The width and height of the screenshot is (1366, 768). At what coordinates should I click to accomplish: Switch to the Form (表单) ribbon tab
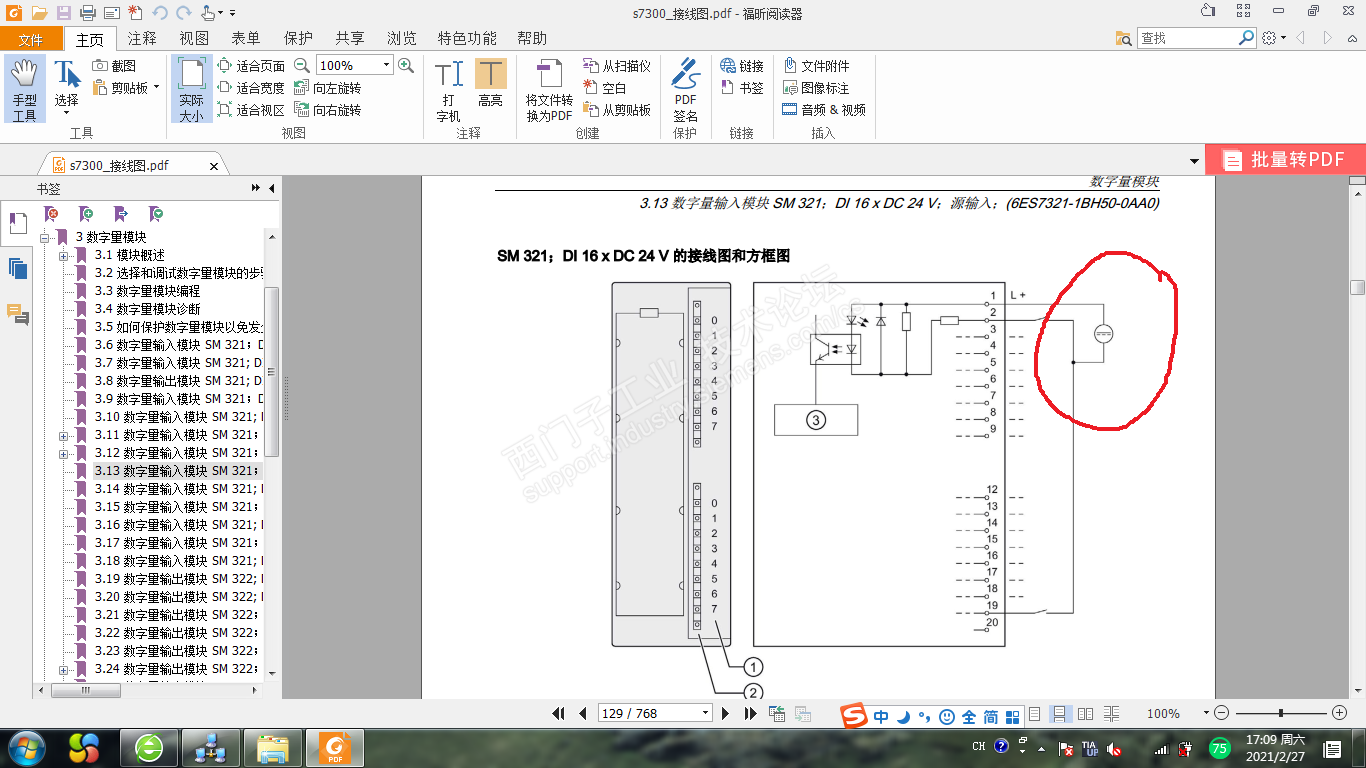pyautogui.click(x=246, y=39)
